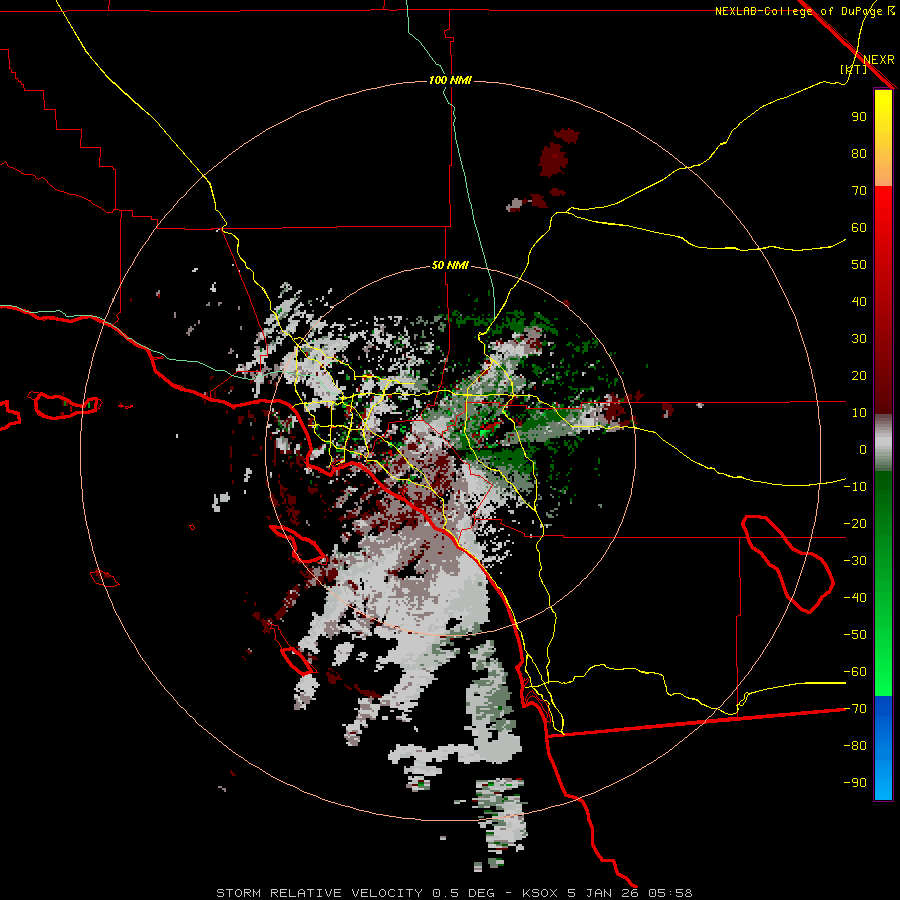Click the -40 value on the velocity scale

tap(855, 598)
